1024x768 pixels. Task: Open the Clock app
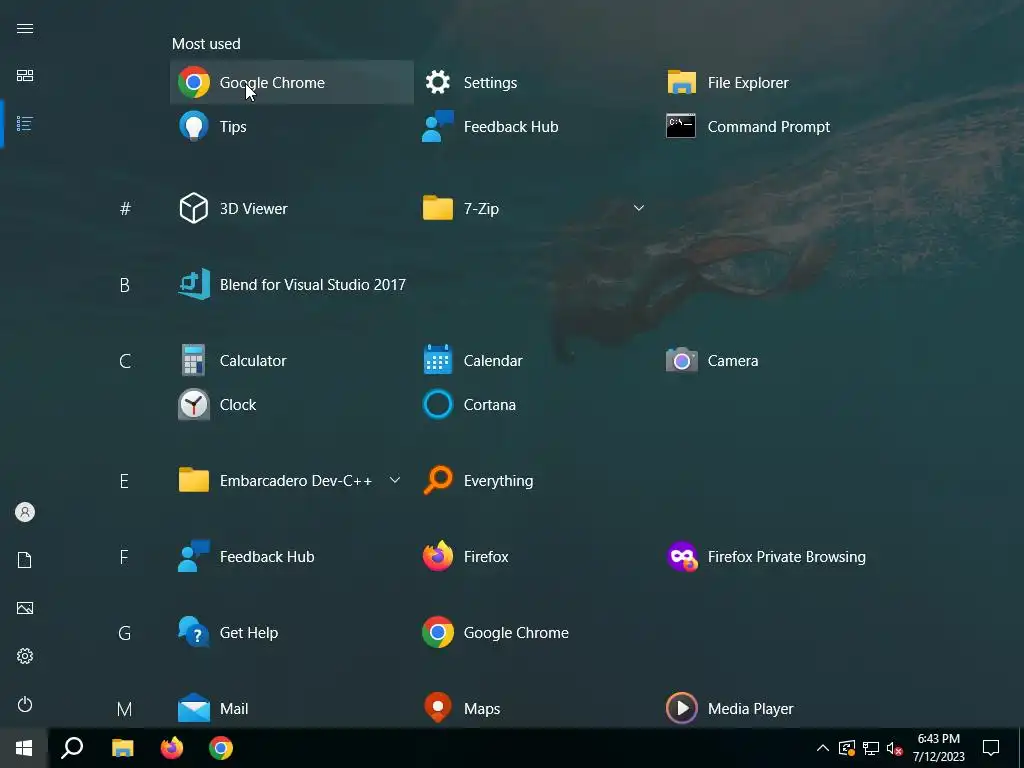[x=292, y=405]
